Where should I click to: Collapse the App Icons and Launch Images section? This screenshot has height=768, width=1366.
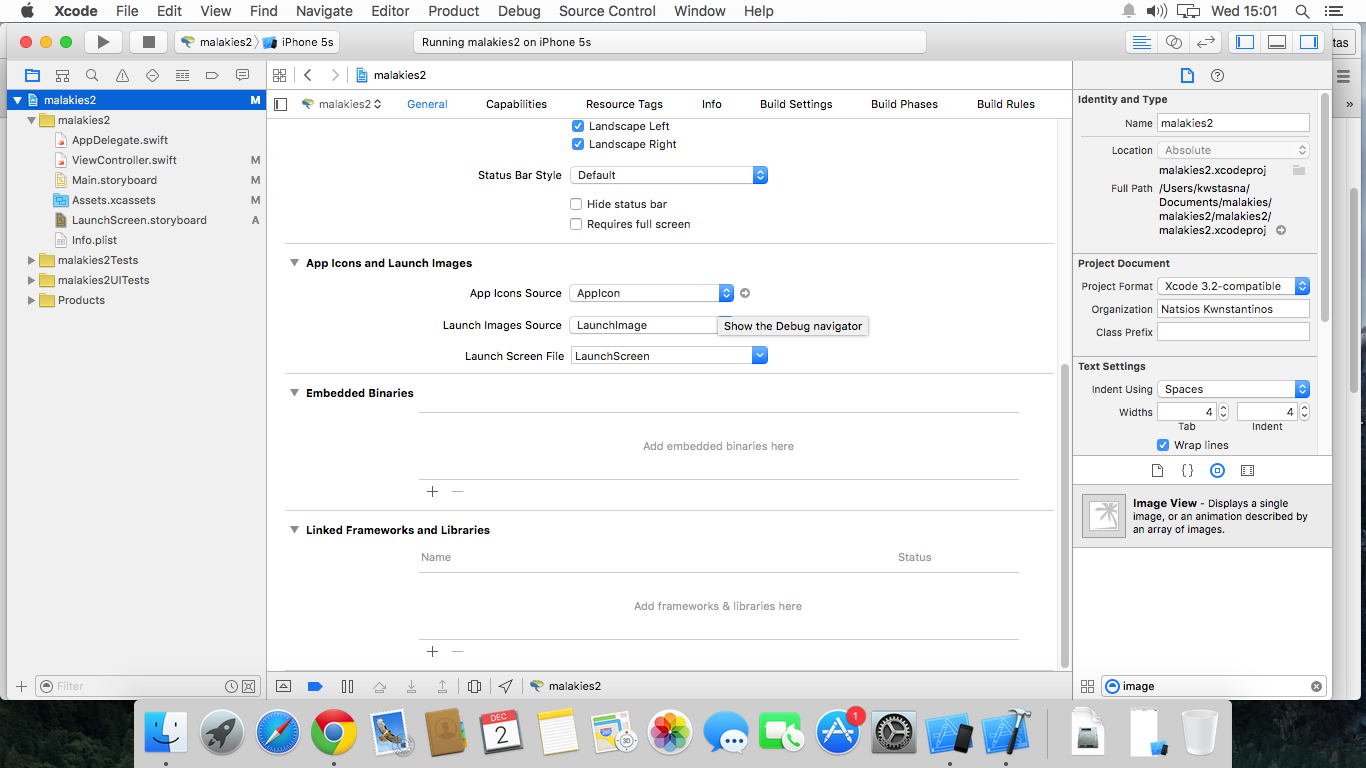pos(294,263)
